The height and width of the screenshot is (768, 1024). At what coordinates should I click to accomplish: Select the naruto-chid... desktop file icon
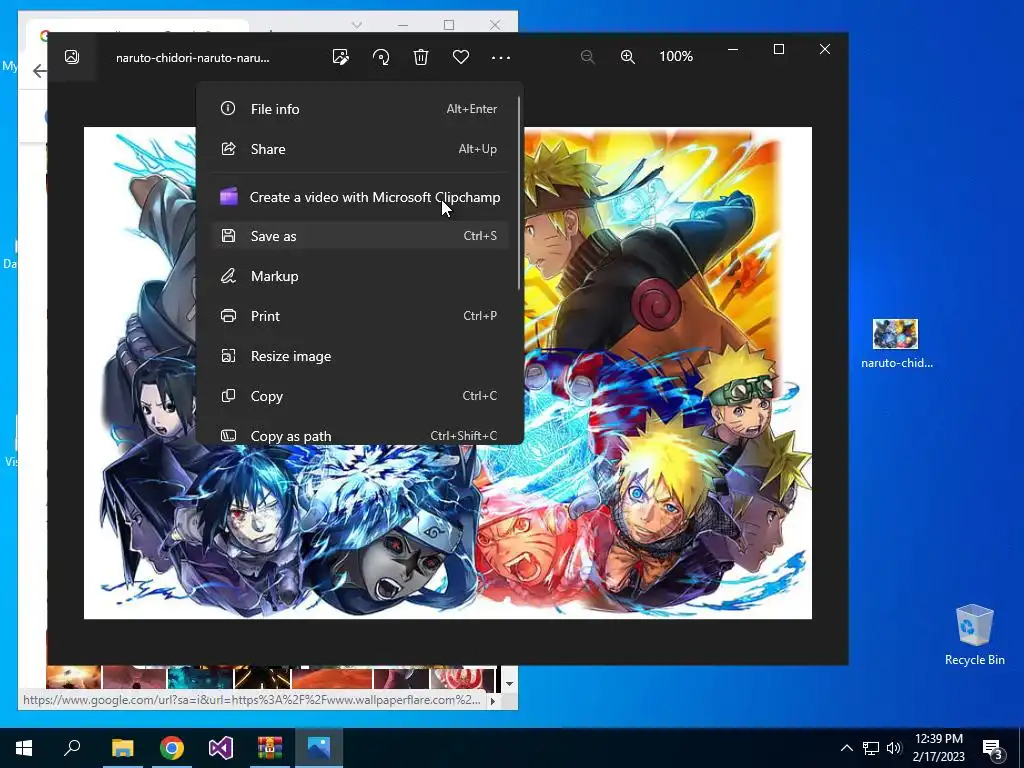tap(896, 345)
